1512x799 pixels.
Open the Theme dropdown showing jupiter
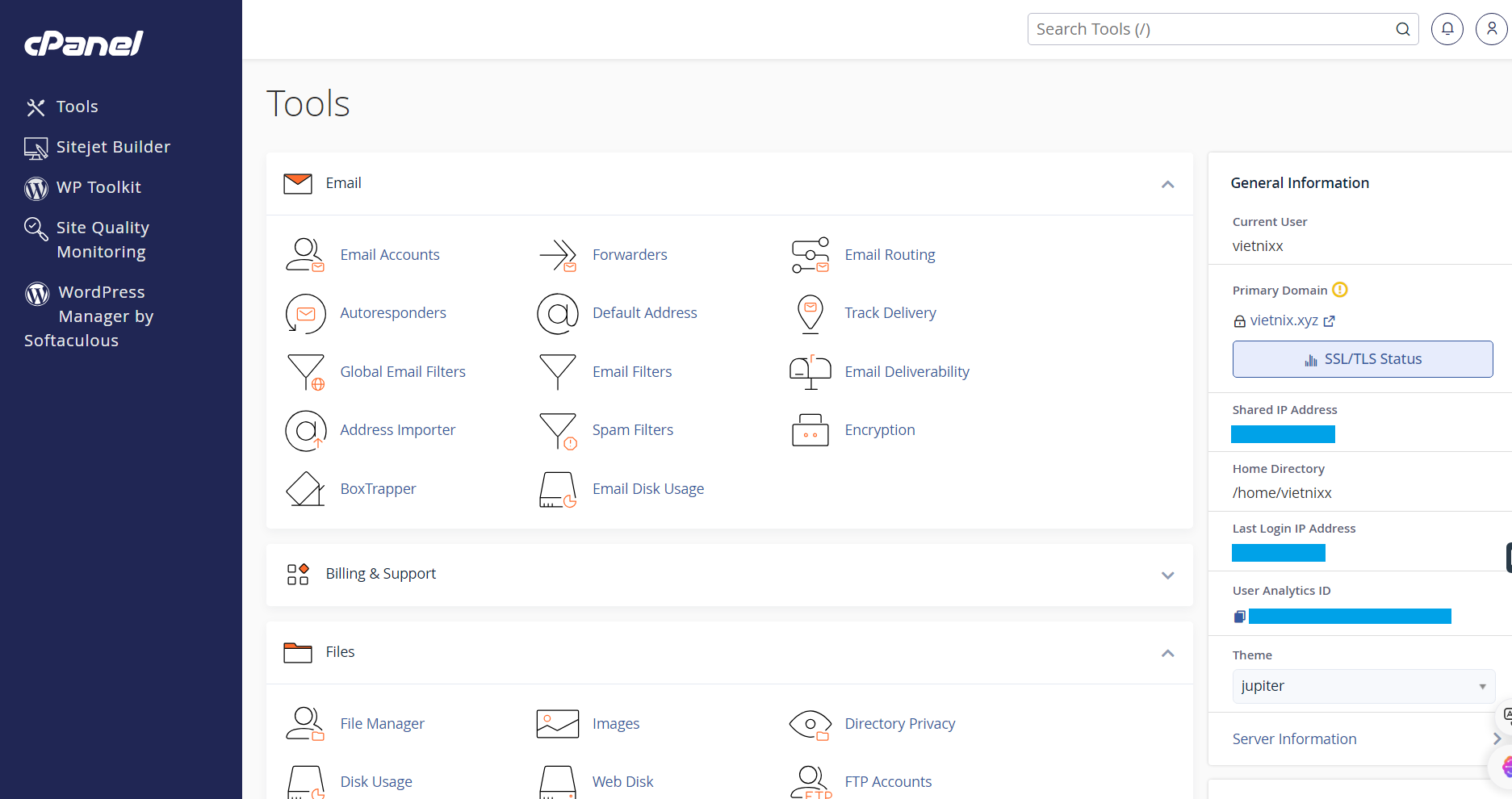coord(1363,686)
